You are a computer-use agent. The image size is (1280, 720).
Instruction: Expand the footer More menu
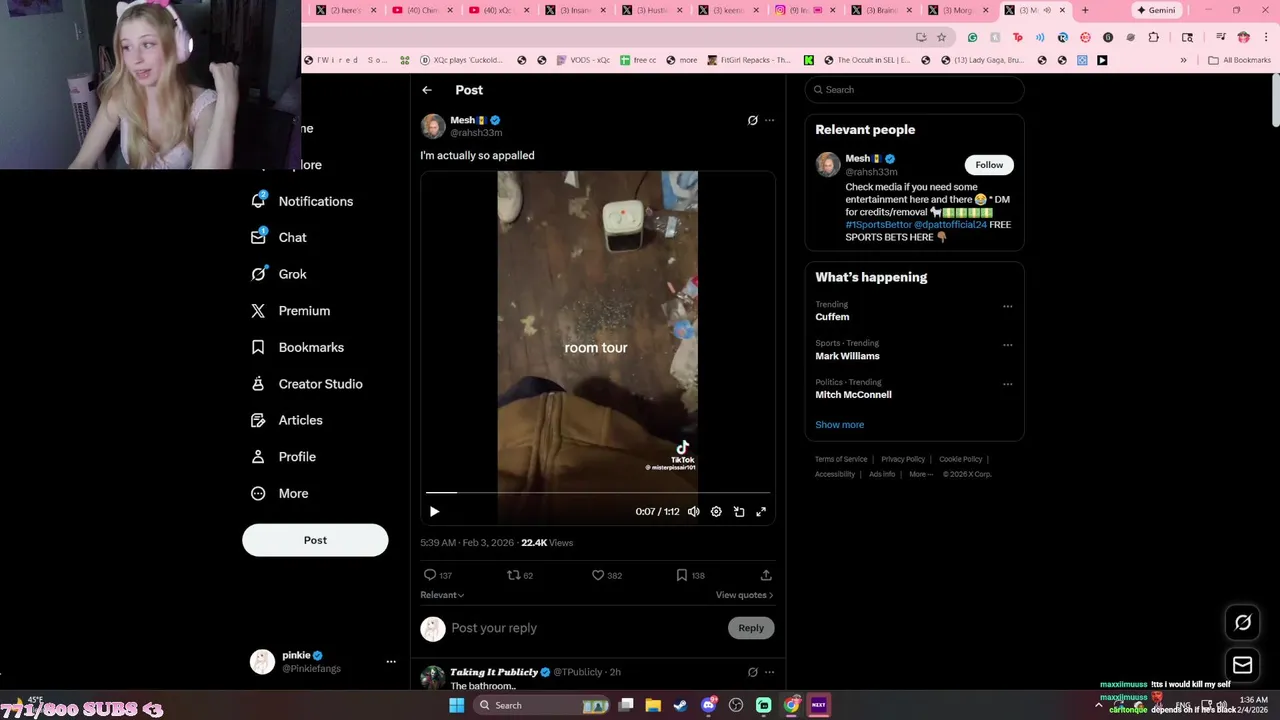pyautogui.click(x=921, y=474)
